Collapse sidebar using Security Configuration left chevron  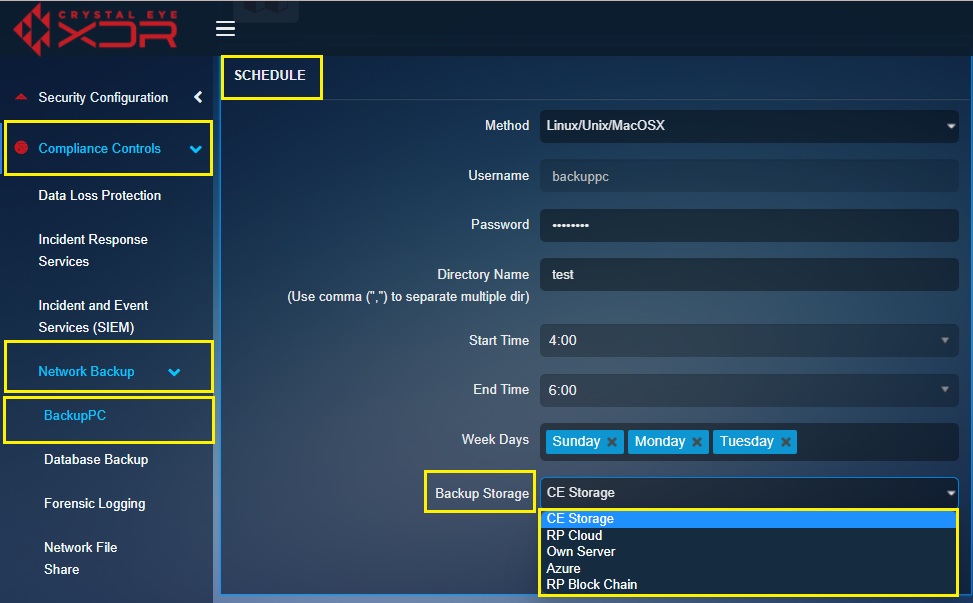pos(198,97)
